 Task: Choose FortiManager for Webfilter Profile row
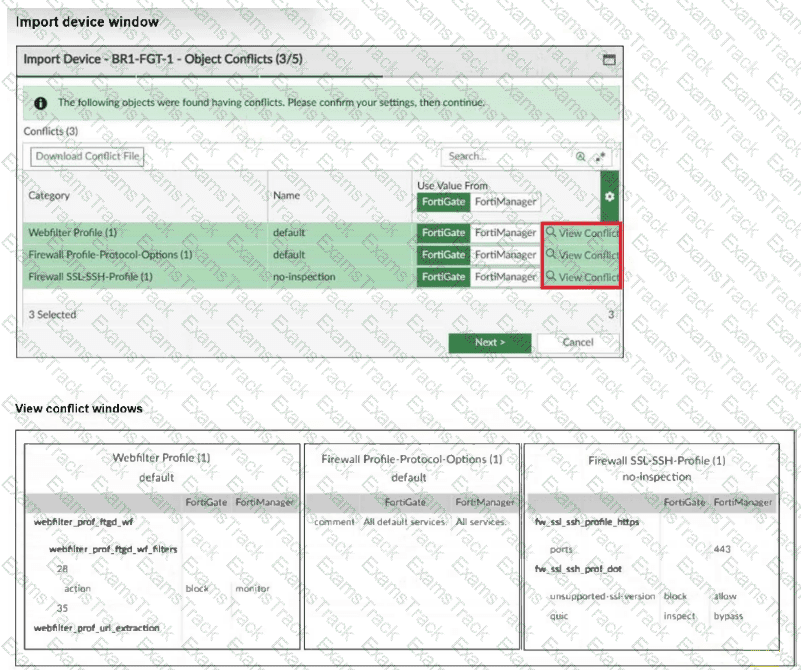505,233
